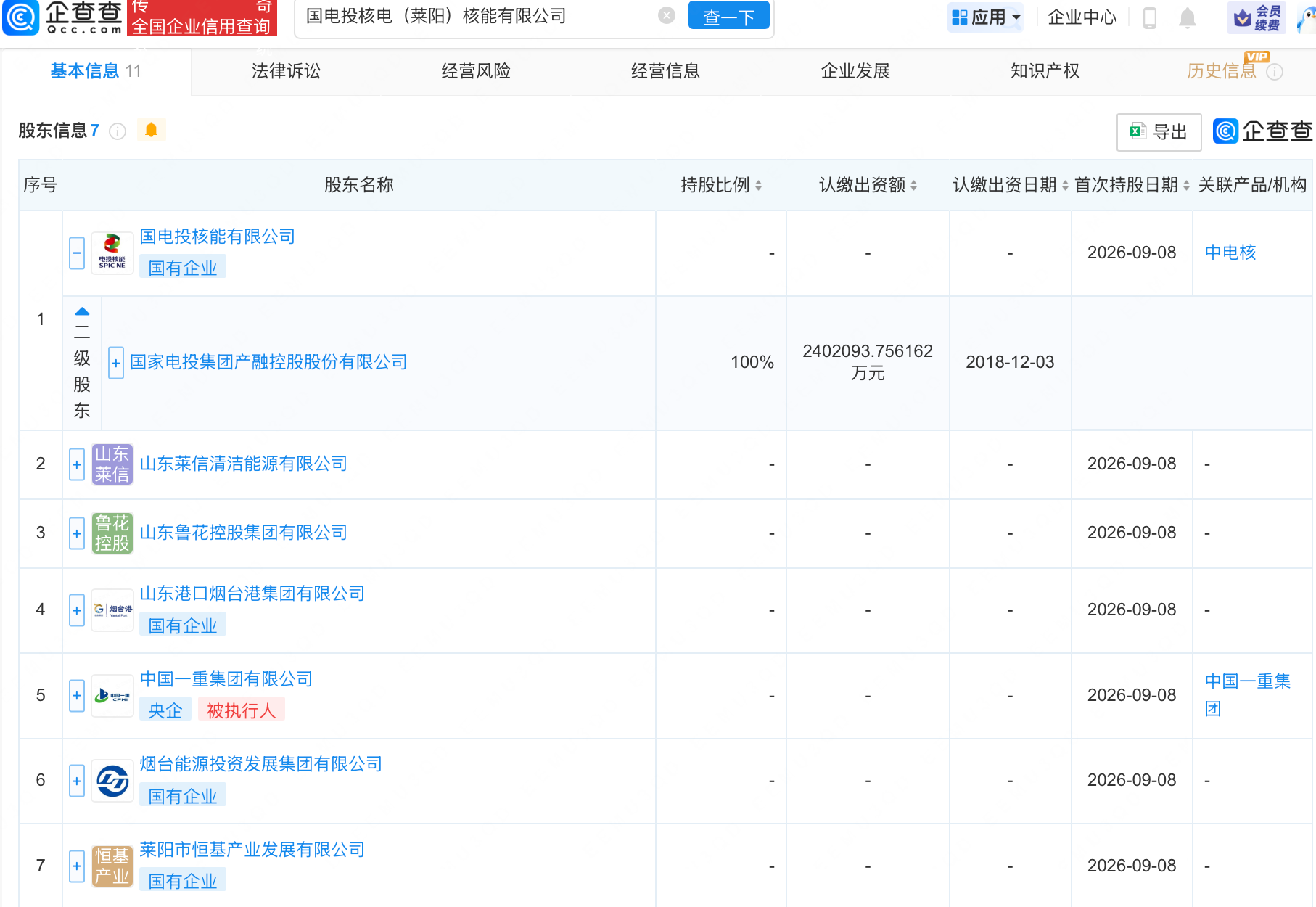
Task: Open the 应用 dropdown menu
Action: (986, 17)
